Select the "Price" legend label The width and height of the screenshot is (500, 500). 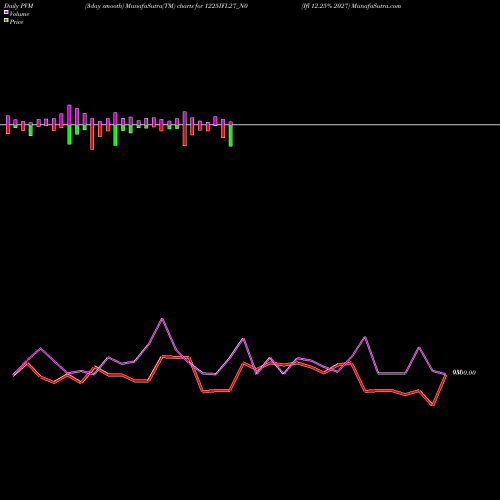click(x=16, y=22)
